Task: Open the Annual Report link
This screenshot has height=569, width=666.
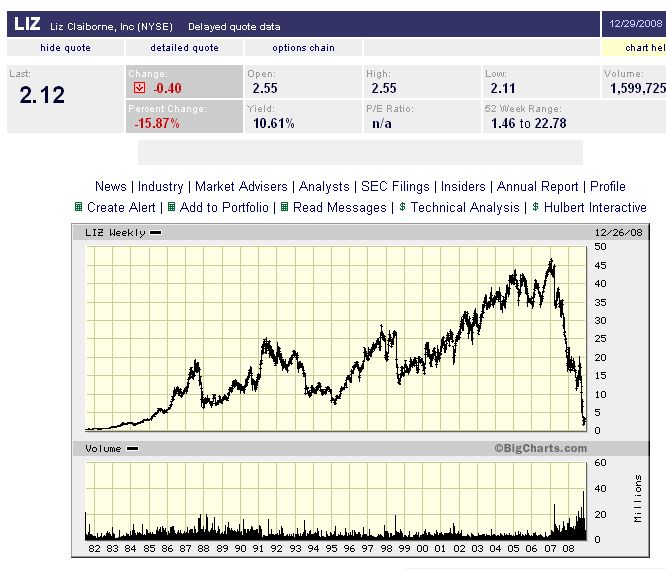Action: pyautogui.click(x=538, y=186)
